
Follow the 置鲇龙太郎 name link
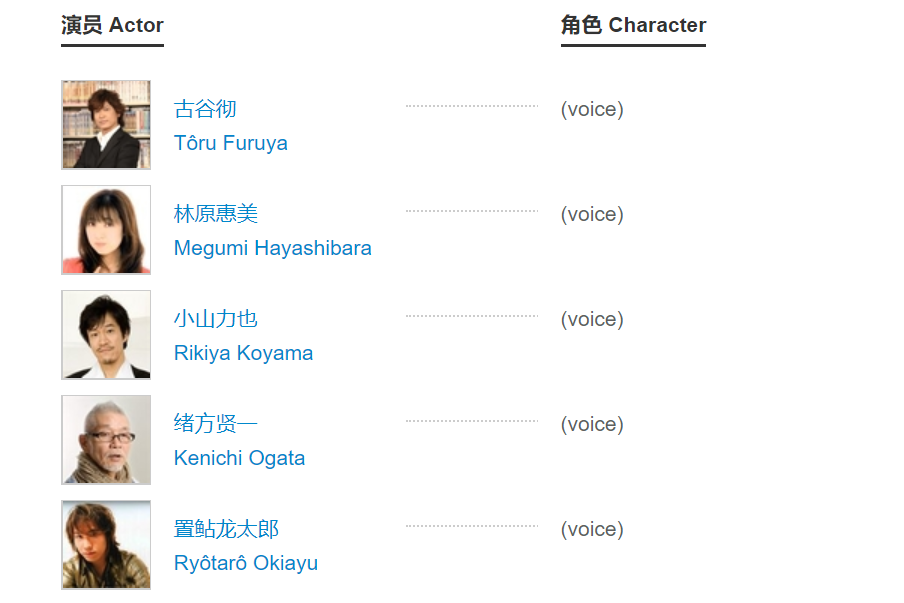(x=226, y=529)
